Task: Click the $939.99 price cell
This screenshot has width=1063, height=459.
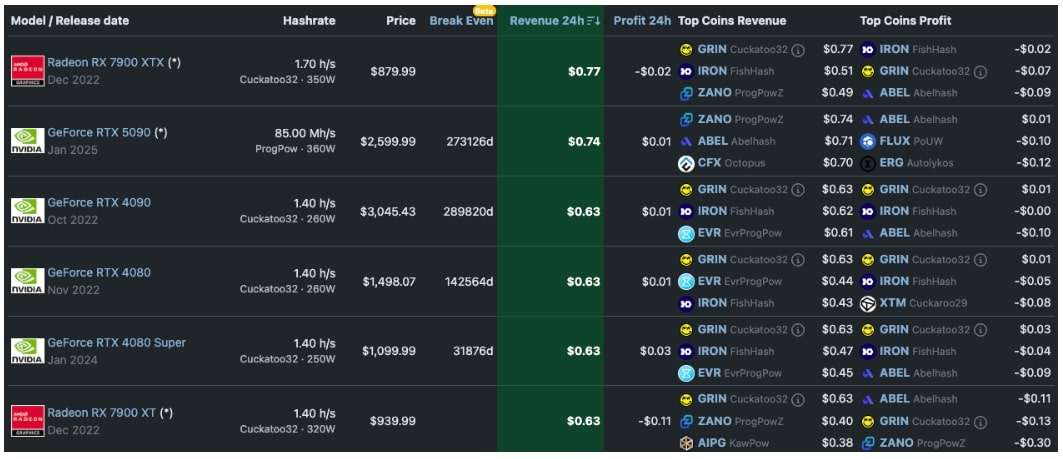Action: pyautogui.click(x=393, y=421)
